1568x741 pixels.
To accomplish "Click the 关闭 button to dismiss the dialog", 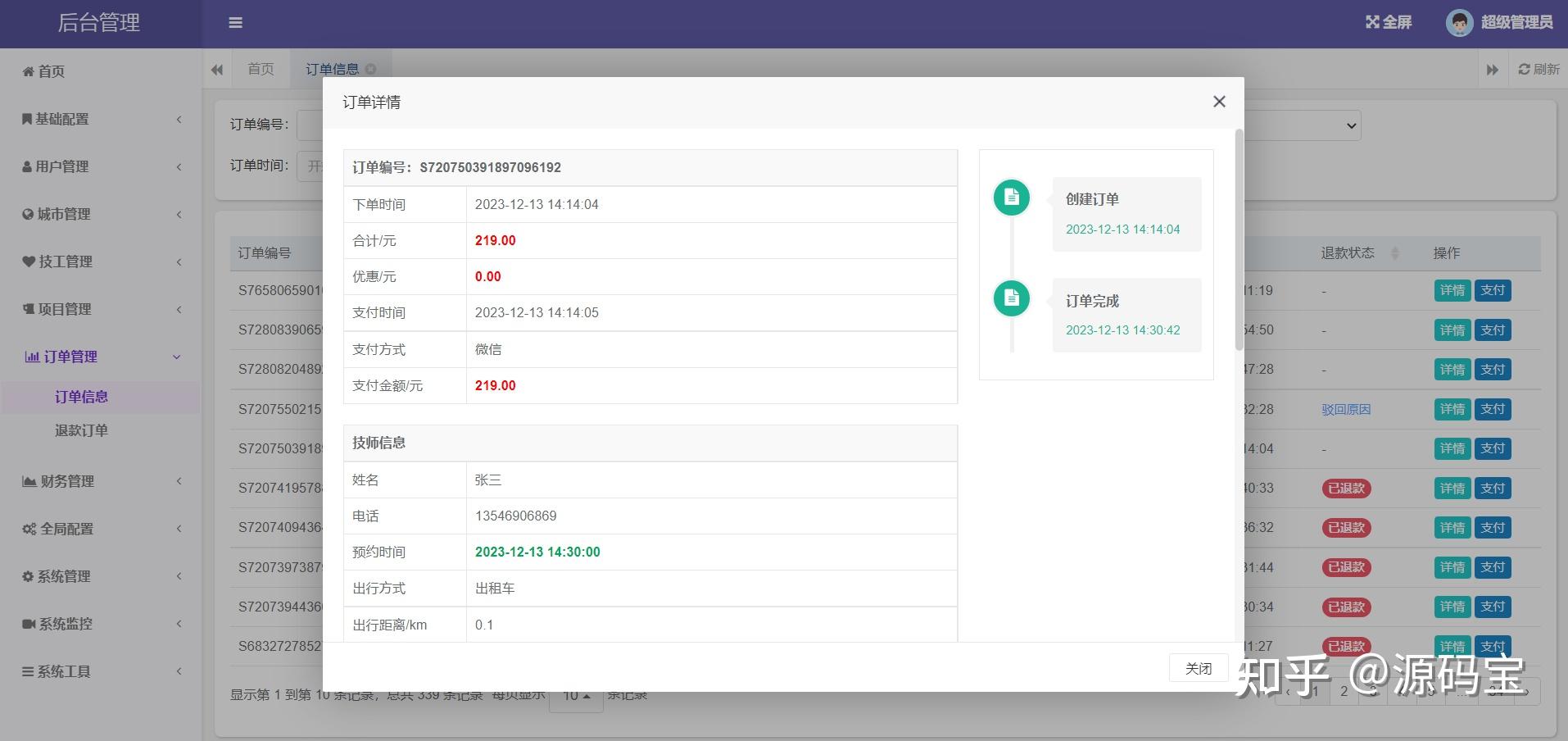I will point(1198,668).
